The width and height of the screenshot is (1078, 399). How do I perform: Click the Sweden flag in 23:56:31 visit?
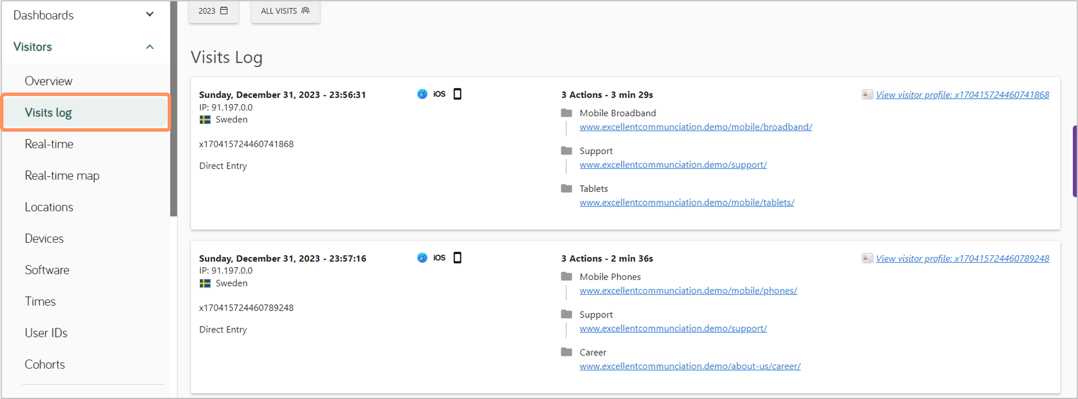point(205,120)
